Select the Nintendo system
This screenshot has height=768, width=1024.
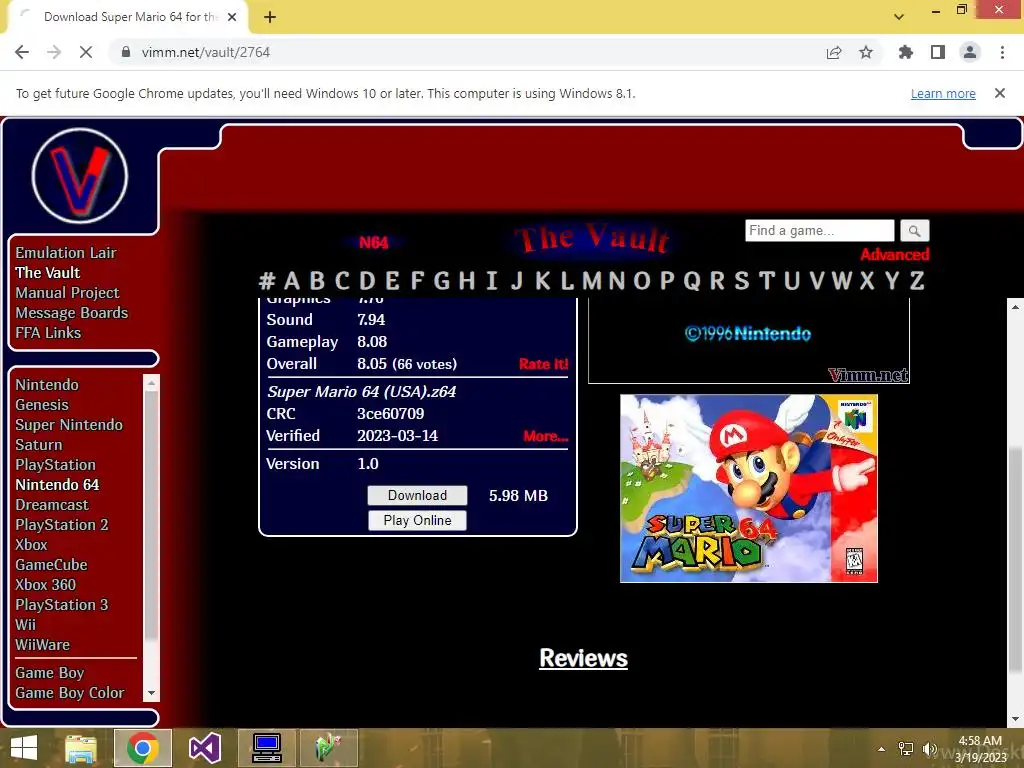(x=46, y=385)
